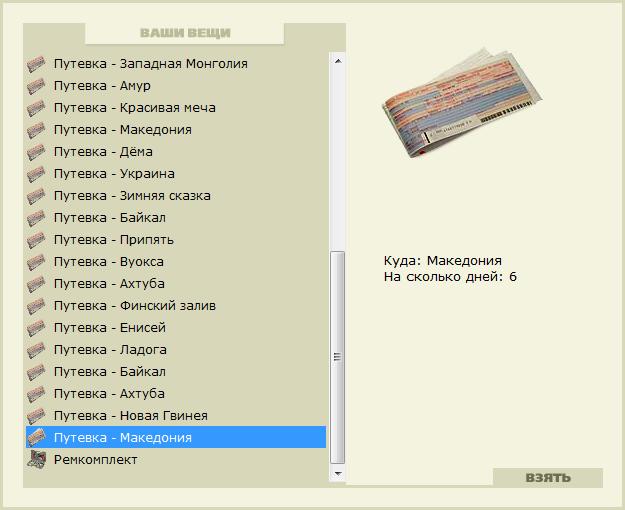The height and width of the screenshot is (510, 625).
Task: Select the 'Путевка - Амур' entry text
Action: 102,86
